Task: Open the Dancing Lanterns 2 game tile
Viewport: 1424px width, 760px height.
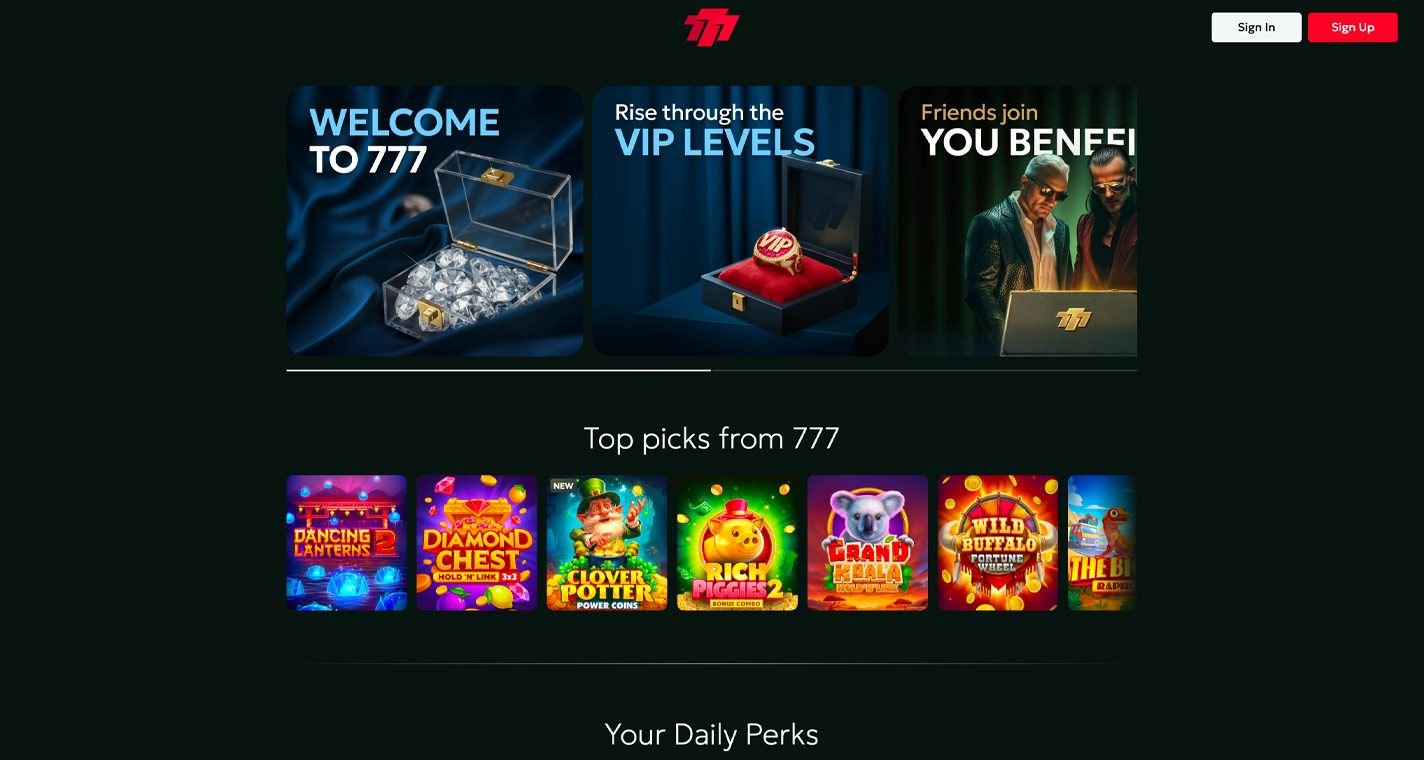Action: 346,543
